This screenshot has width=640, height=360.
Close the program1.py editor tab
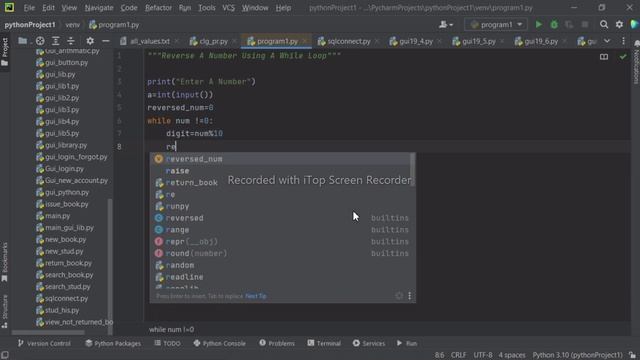click(304, 41)
